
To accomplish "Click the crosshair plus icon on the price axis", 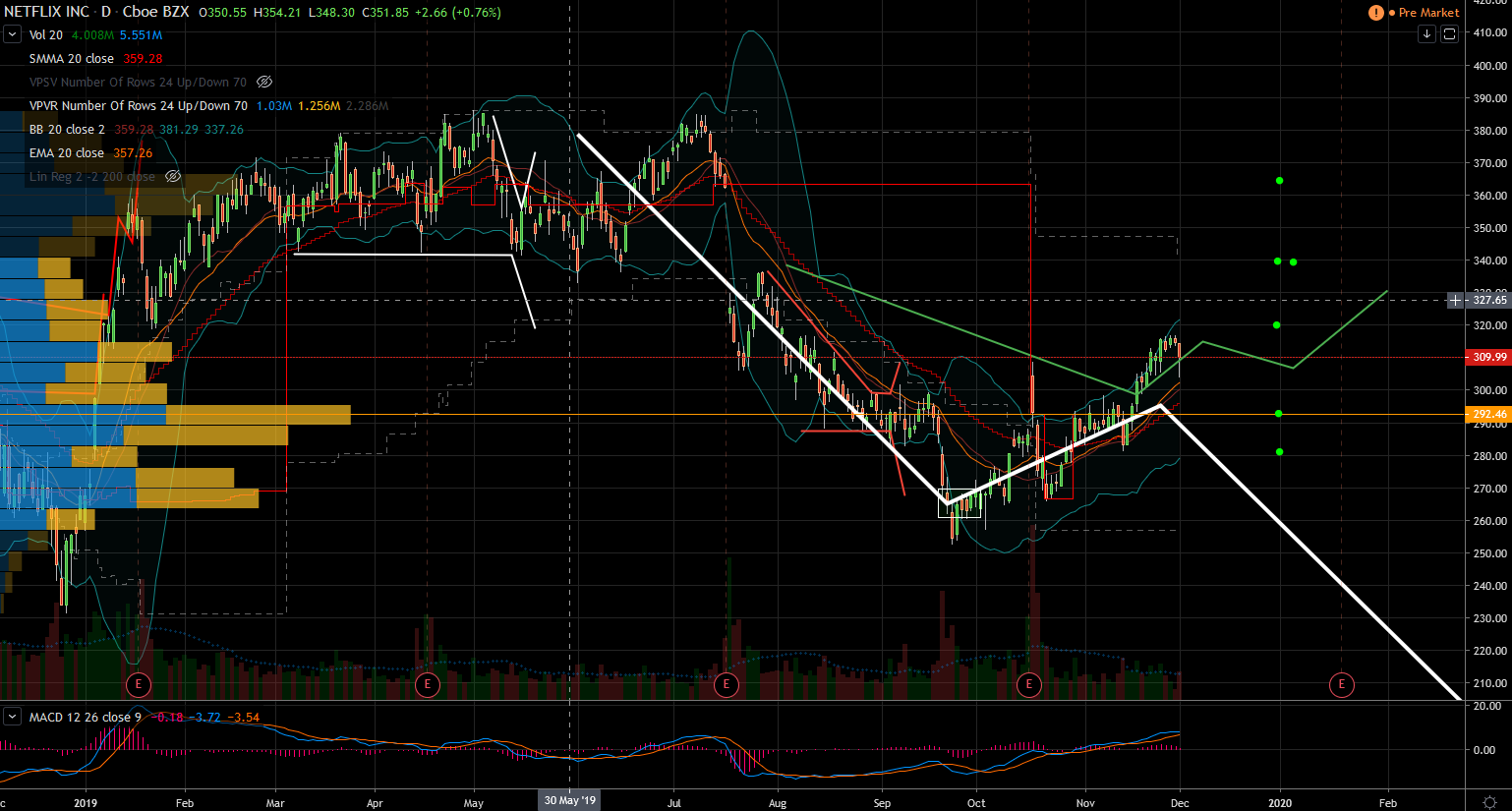I will 1455,300.
